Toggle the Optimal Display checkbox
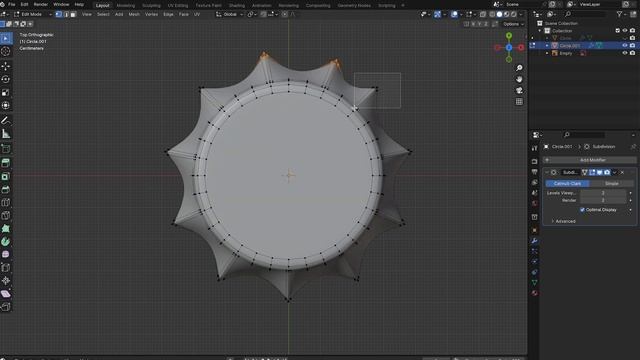This screenshot has width=640, height=360. 582,210
